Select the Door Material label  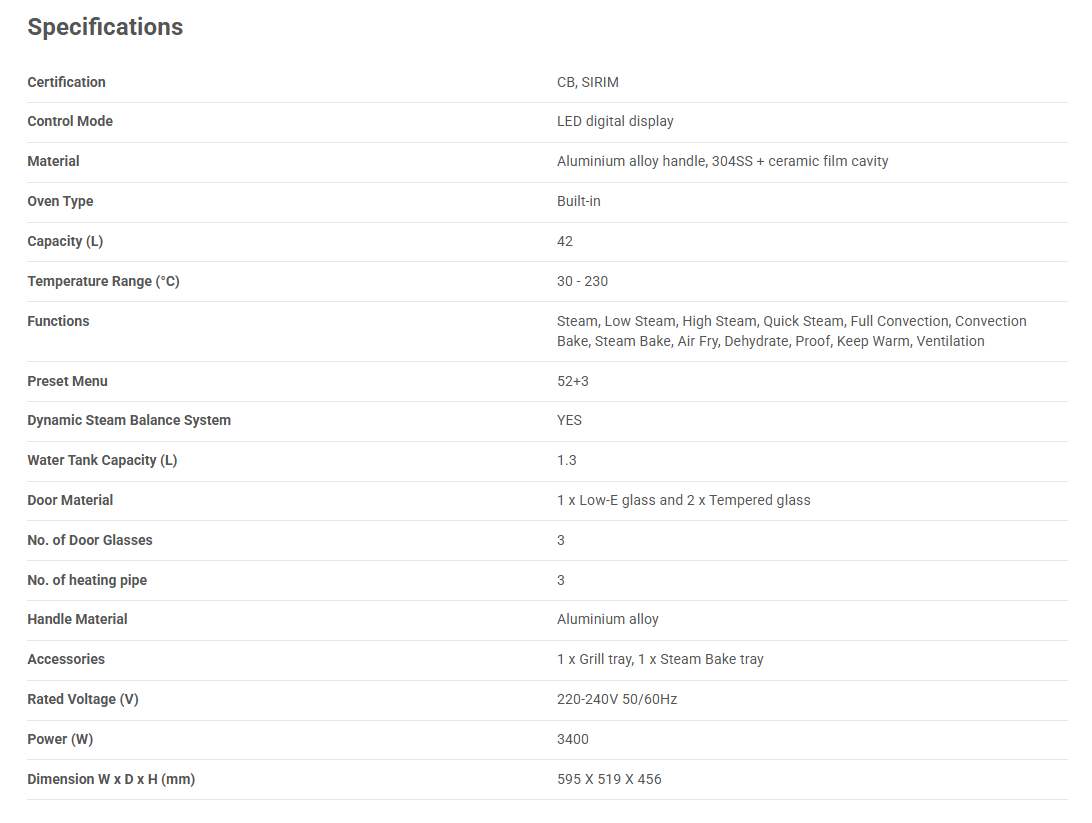click(x=70, y=500)
